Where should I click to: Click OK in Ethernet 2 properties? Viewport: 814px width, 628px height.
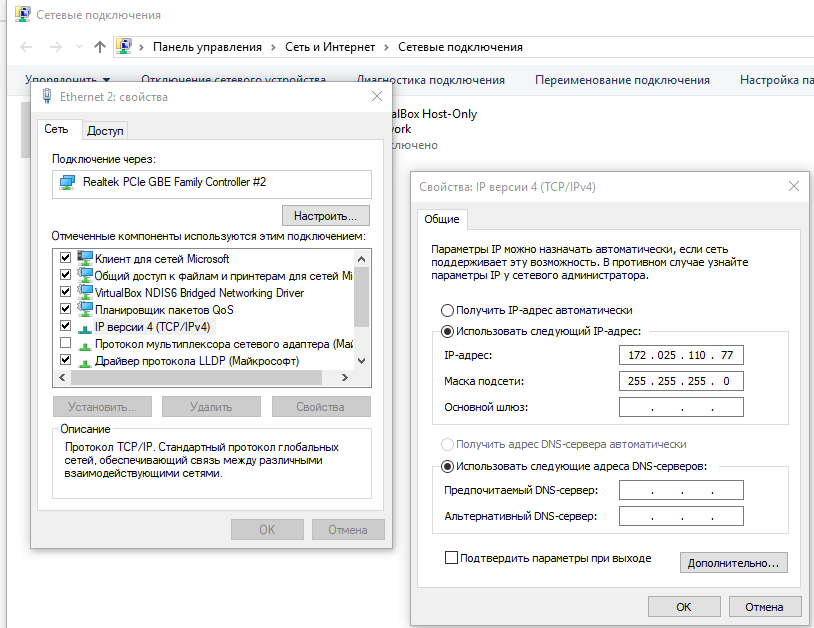[267, 530]
